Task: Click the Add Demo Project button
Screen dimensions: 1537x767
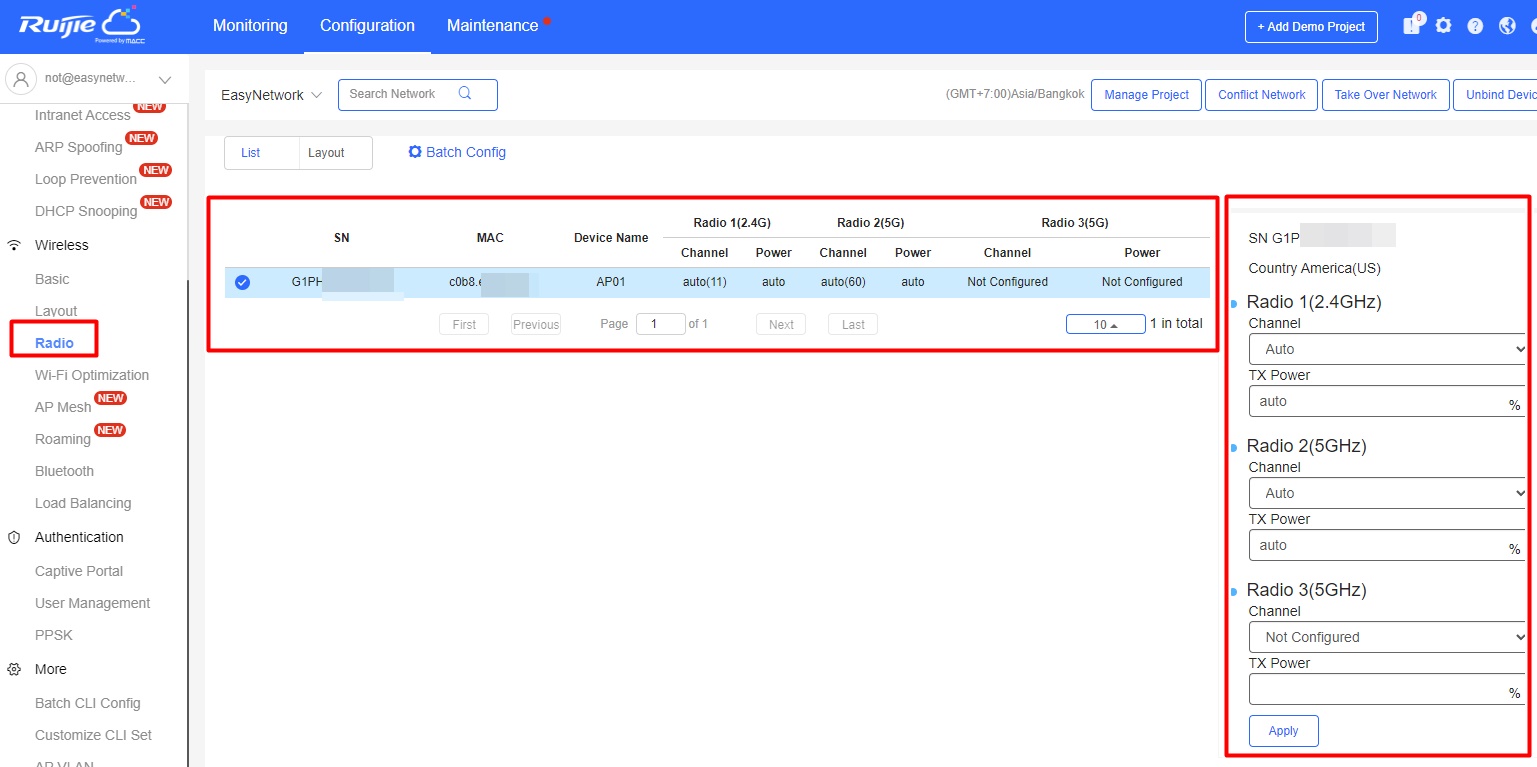Action: pos(1311,27)
